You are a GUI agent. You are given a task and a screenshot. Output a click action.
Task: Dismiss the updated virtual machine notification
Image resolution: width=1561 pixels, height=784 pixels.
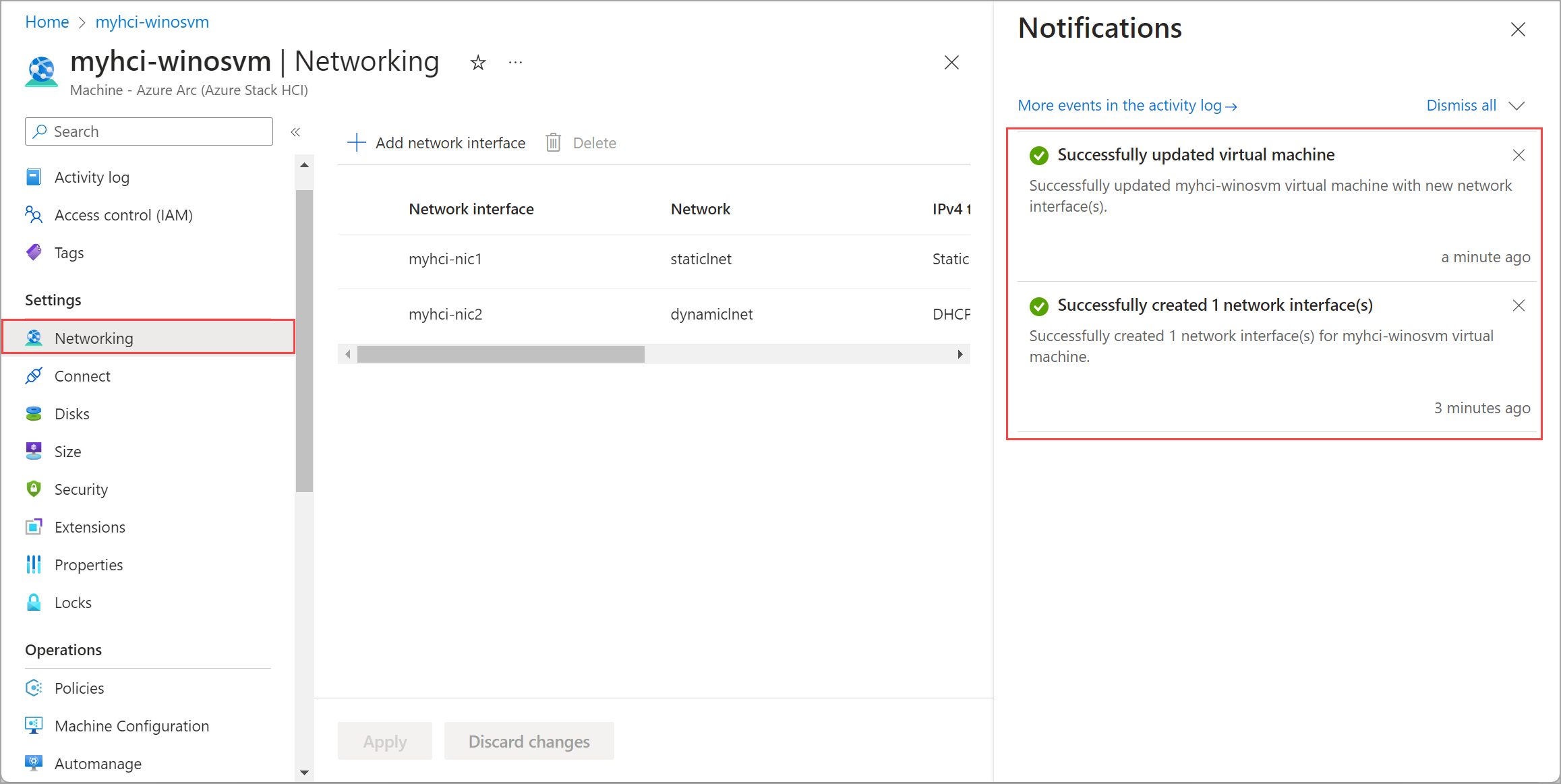(x=1519, y=155)
